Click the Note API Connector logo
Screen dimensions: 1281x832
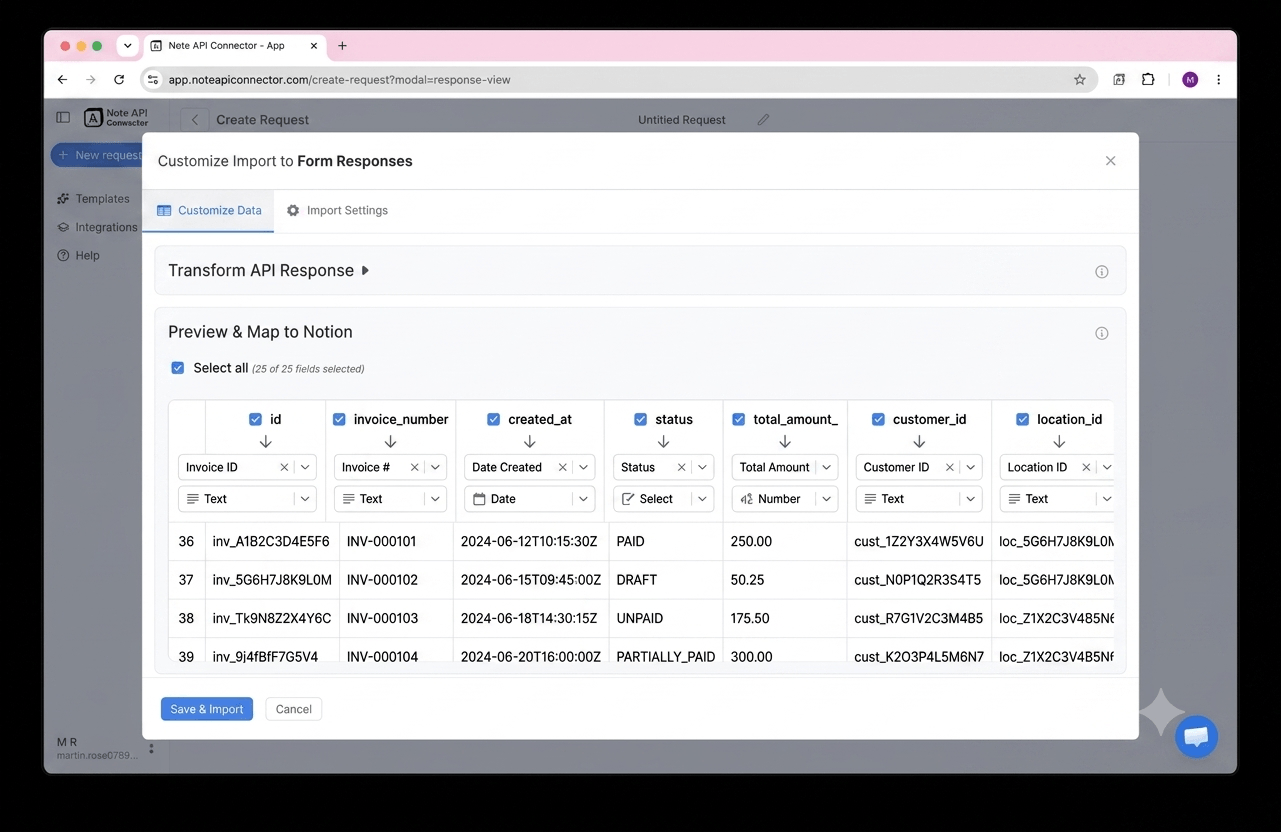pos(116,118)
